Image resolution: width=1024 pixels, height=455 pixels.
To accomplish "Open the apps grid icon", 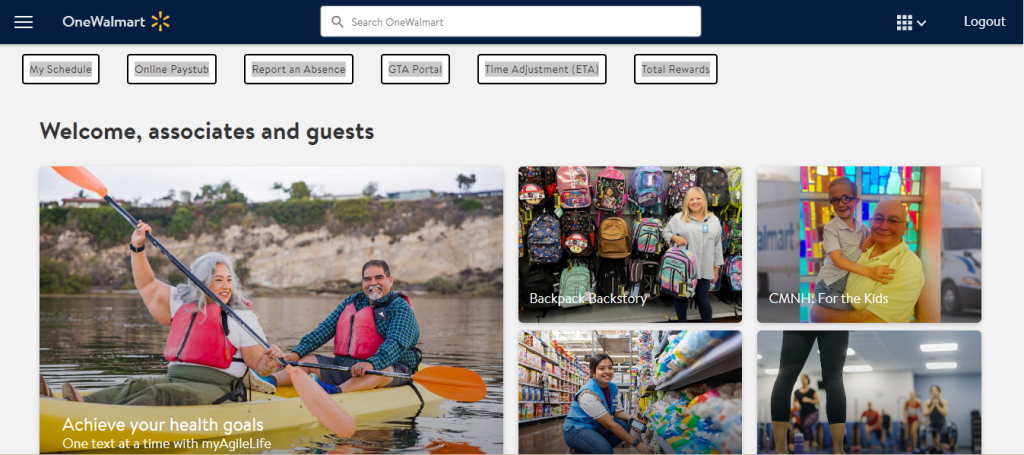I will (x=904, y=23).
